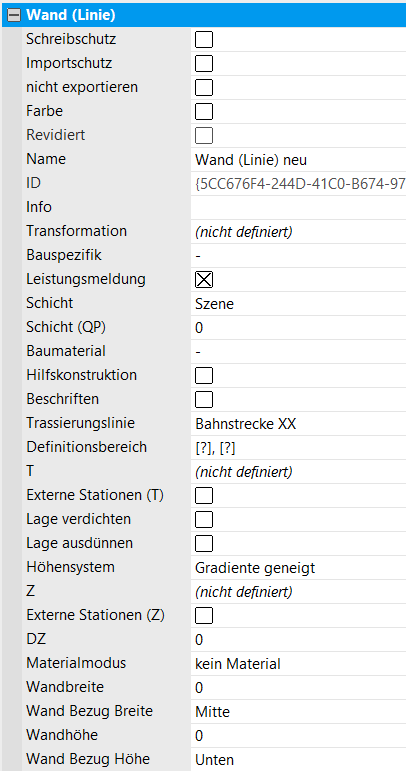Change Materialmodus from kein Material

tap(298, 664)
